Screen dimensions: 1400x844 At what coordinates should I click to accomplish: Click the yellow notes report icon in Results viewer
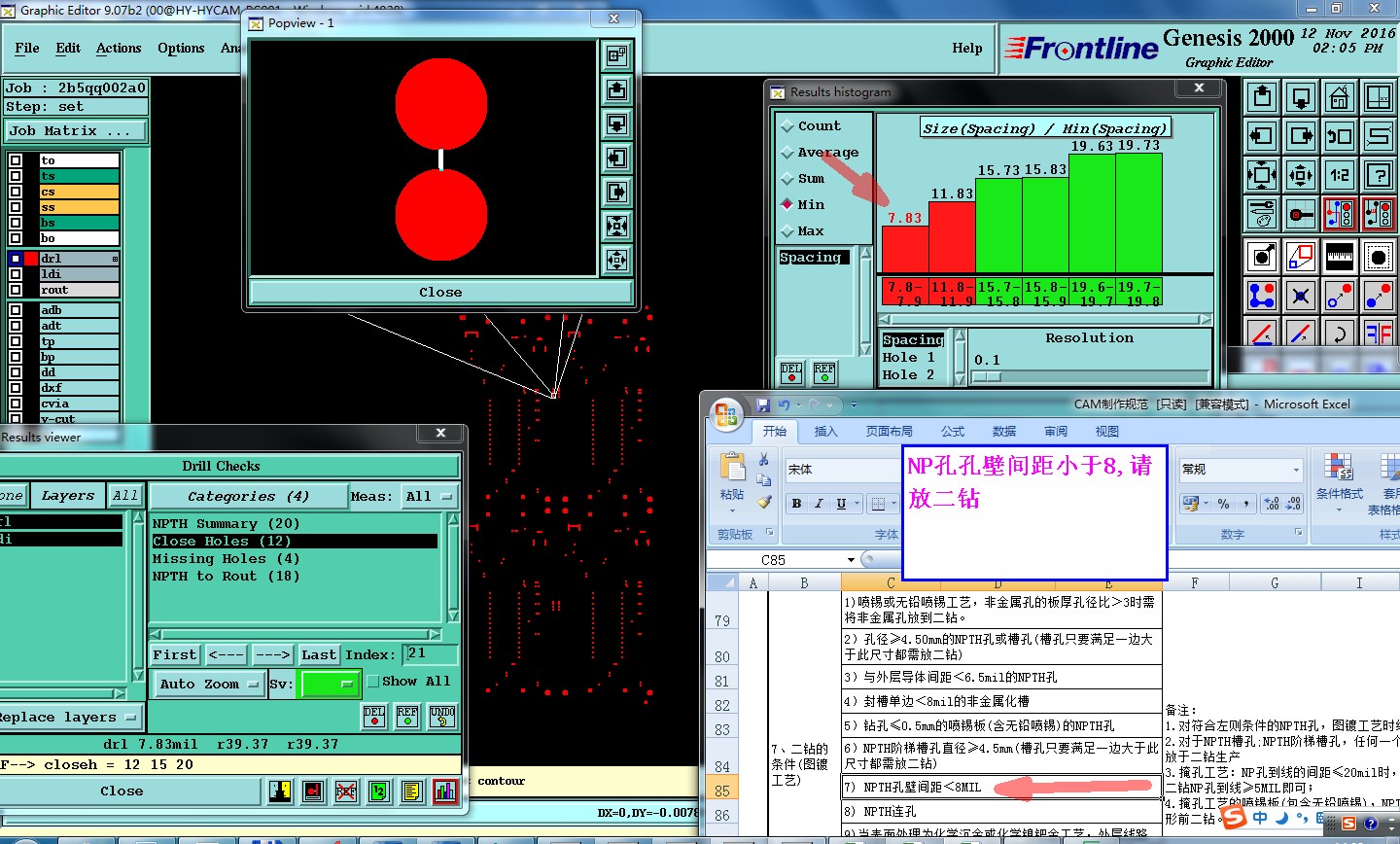(x=412, y=791)
